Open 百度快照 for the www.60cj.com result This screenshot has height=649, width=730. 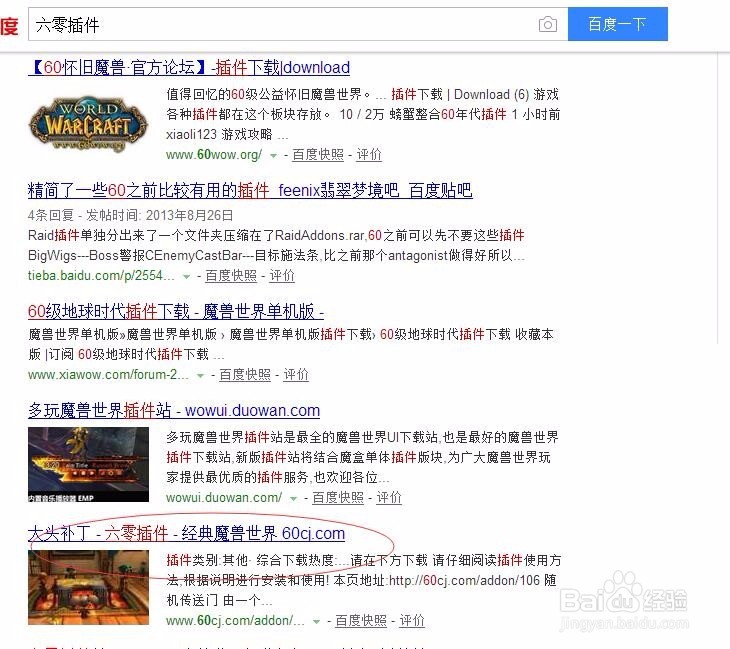pos(361,621)
